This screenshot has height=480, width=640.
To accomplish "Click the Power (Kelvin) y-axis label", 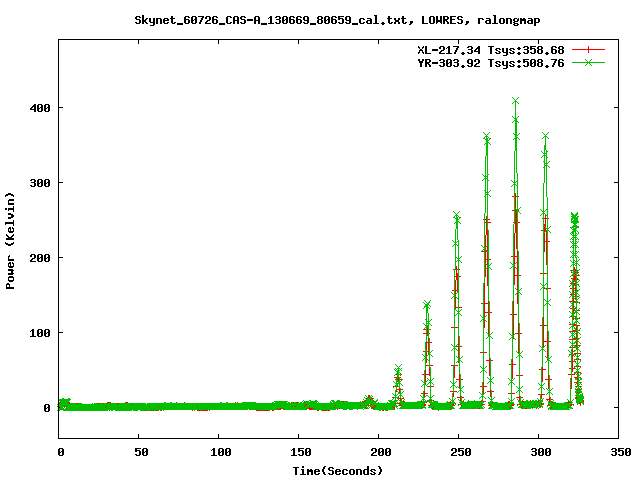I will pos(10,241).
